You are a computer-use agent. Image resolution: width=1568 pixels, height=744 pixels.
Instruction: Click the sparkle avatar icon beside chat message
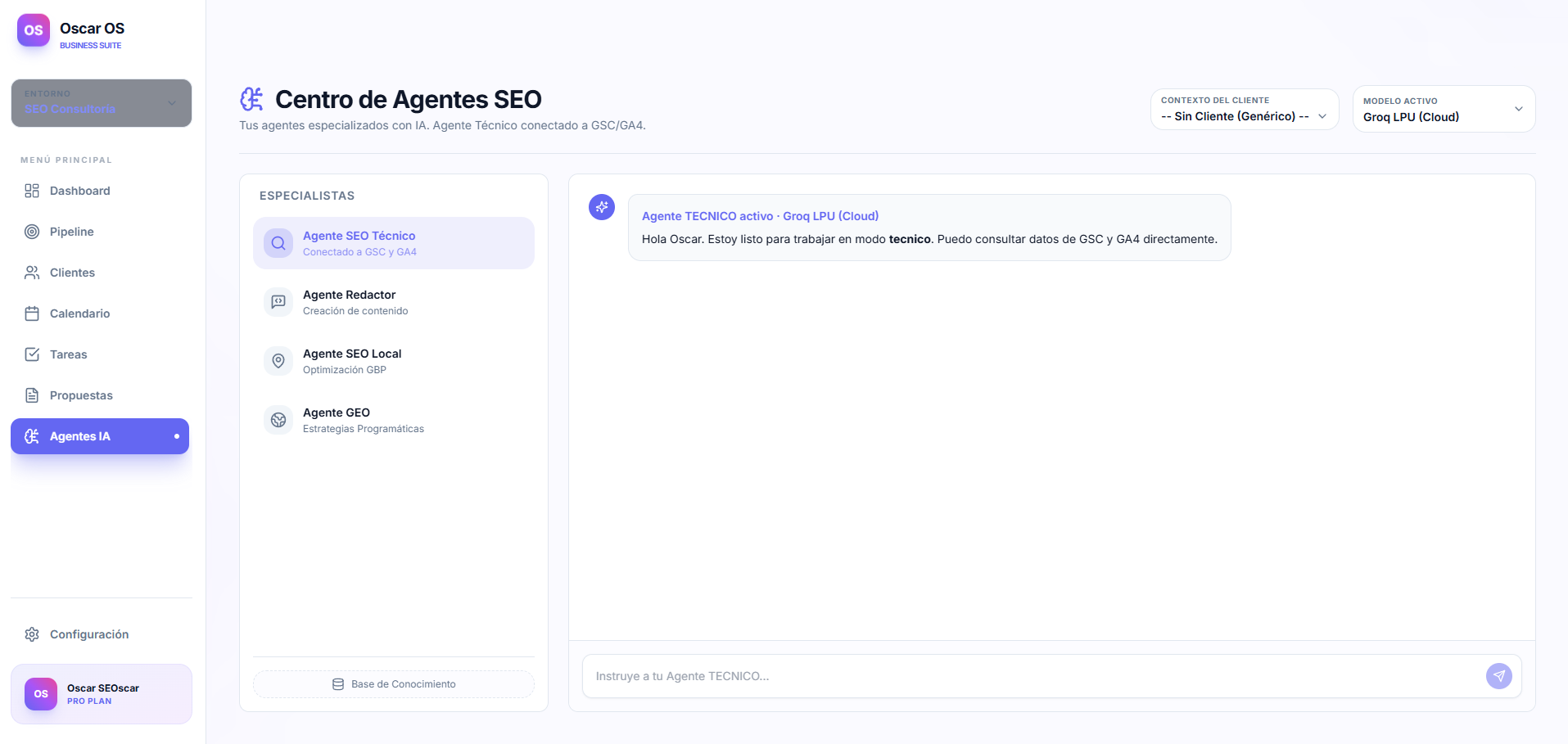[602, 207]
